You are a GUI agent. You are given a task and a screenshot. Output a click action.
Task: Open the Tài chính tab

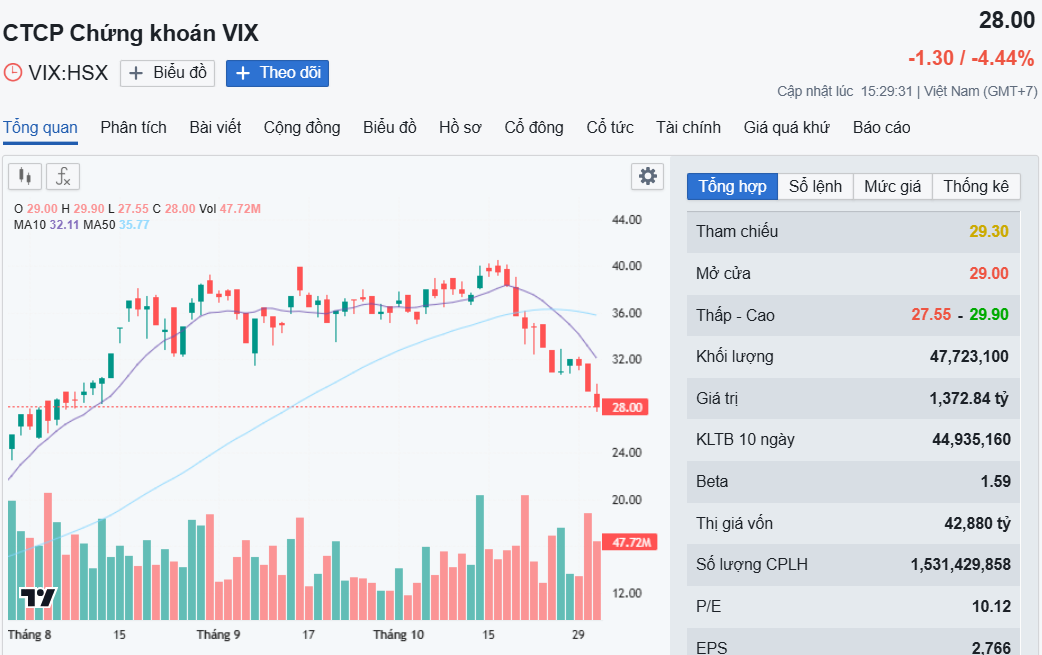point(688,127)
